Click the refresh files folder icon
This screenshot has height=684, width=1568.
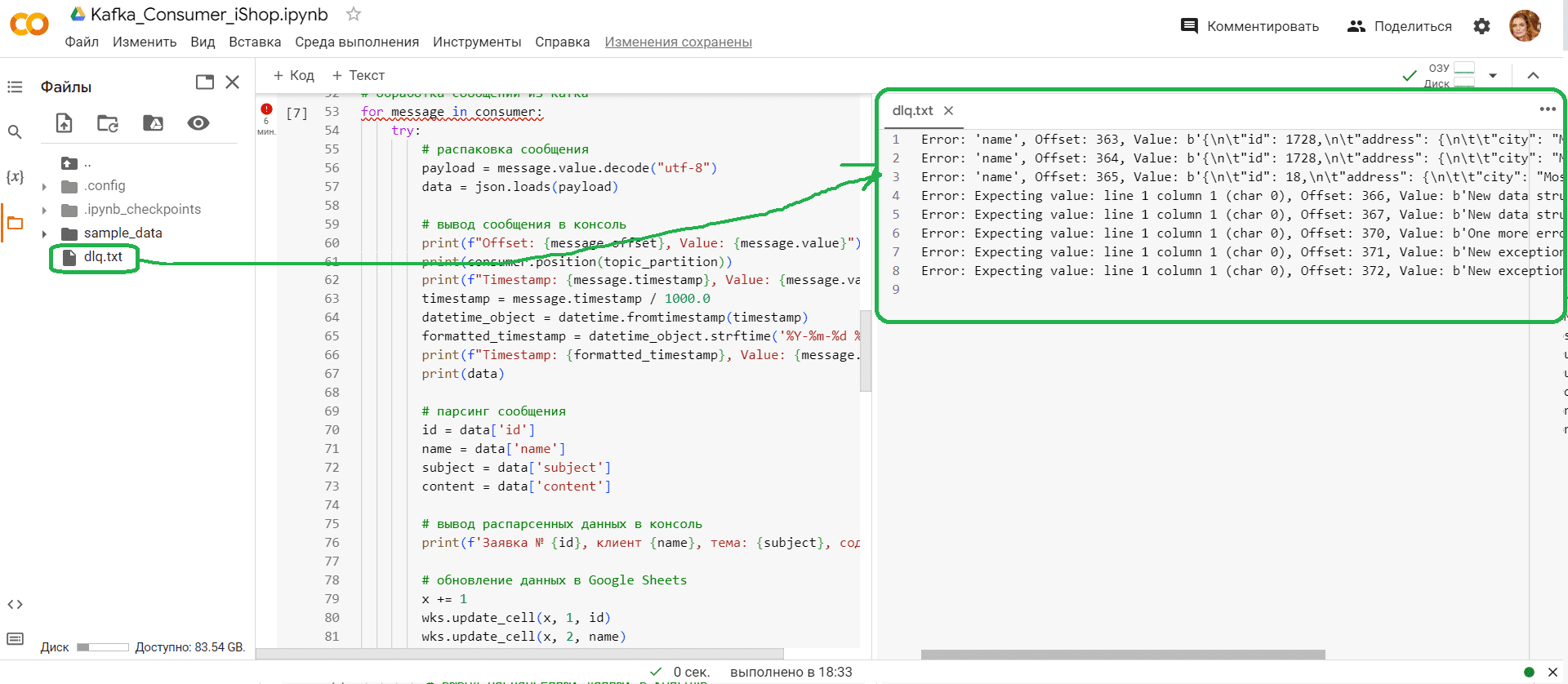tap(108, 123)
